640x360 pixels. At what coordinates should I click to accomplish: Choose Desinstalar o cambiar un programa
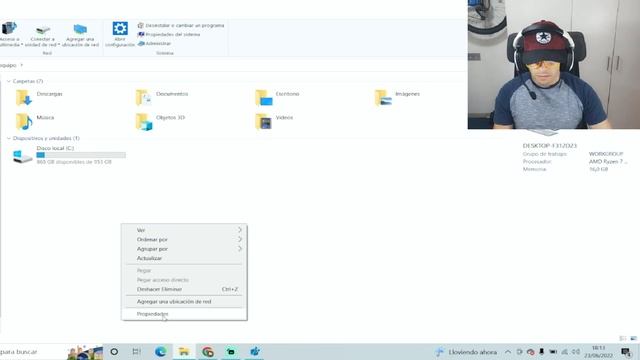181,25
